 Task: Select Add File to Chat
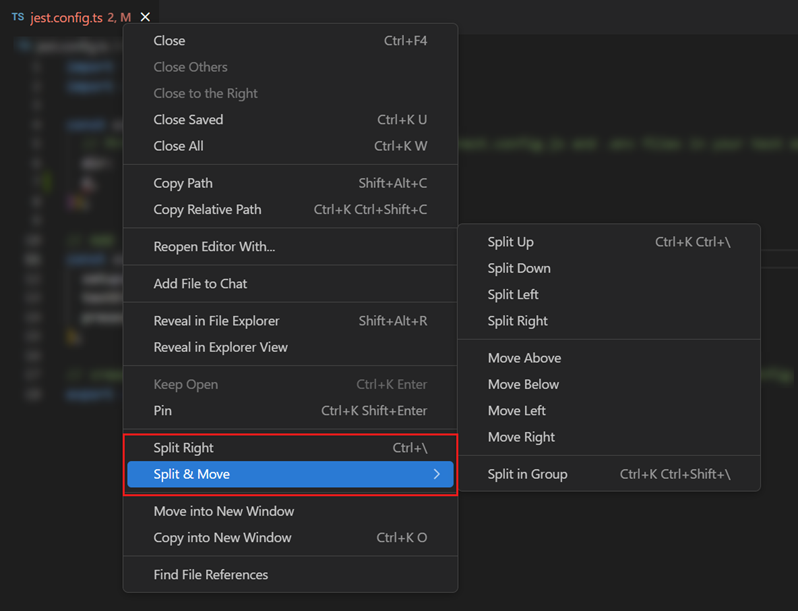point(200,284)
